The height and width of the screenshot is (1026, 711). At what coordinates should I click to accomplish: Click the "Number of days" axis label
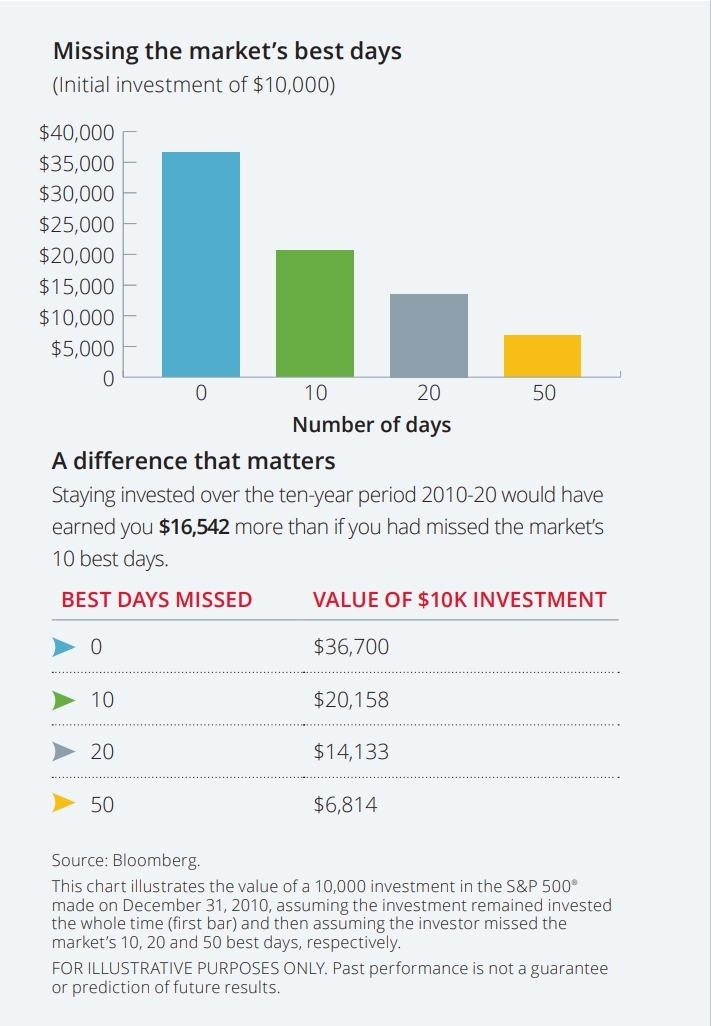coord(371,425)
